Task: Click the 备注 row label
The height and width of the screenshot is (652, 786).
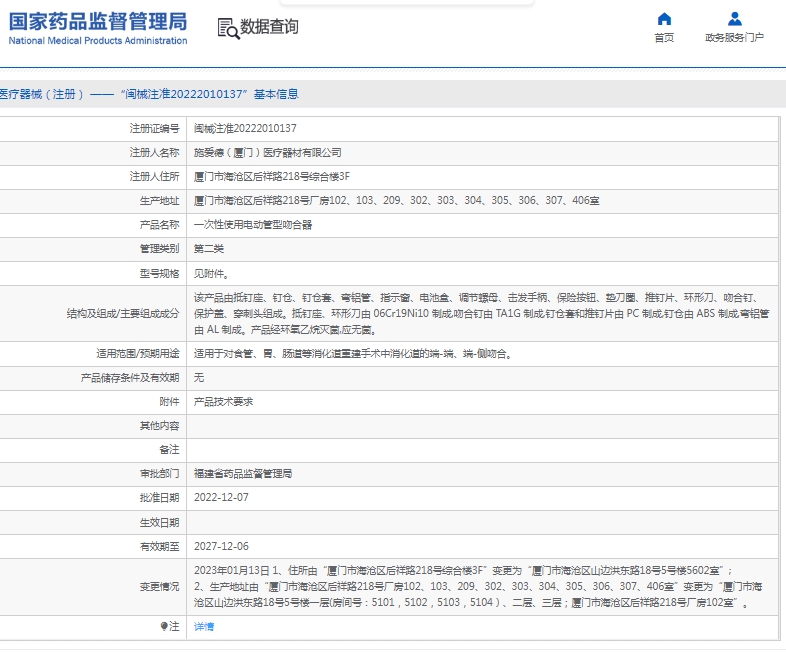Action: click(x=169, y=450)
